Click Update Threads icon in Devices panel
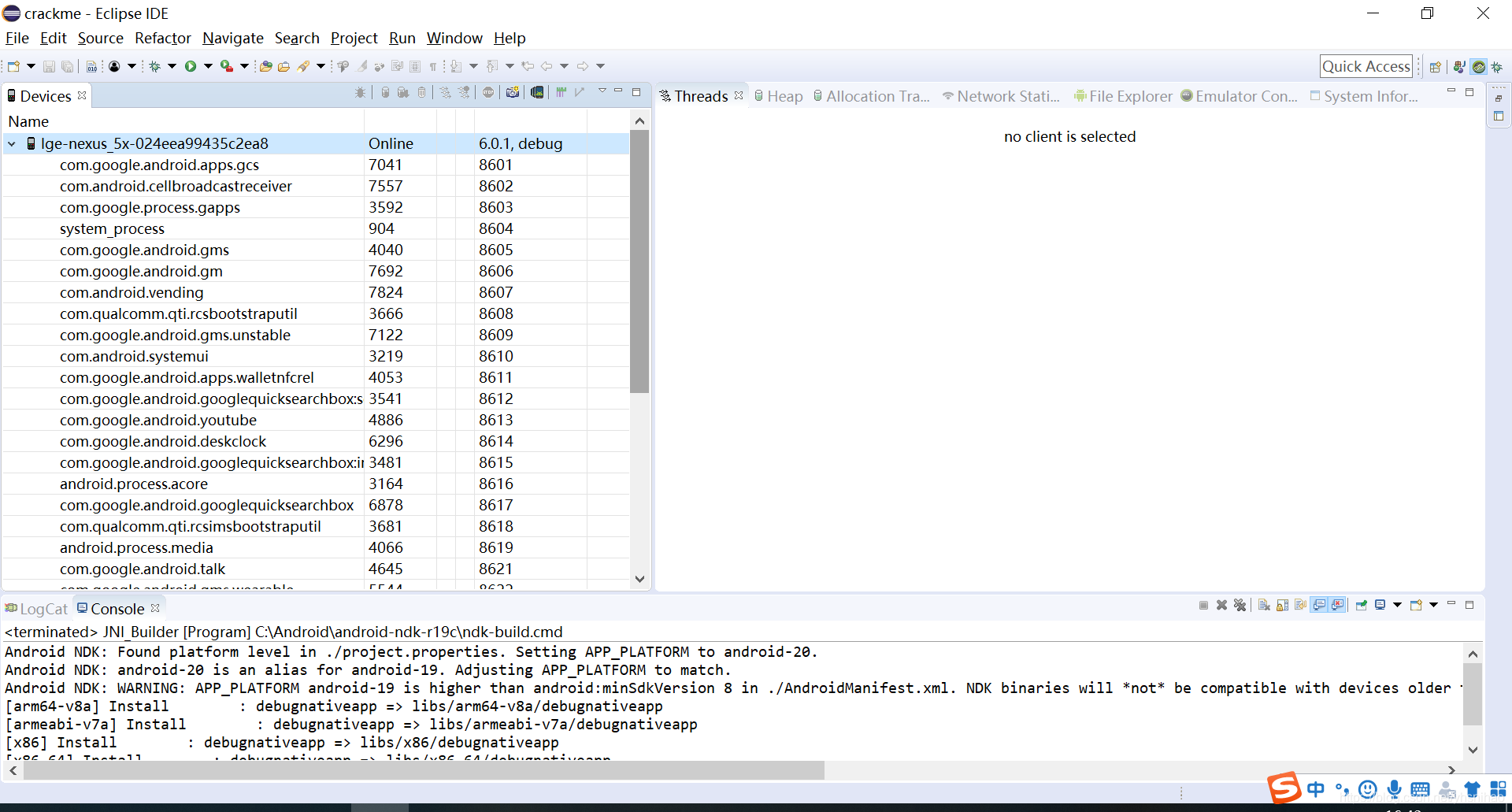Image resolution: width=1512 pixels, height=812 pixels. point(446,92)
